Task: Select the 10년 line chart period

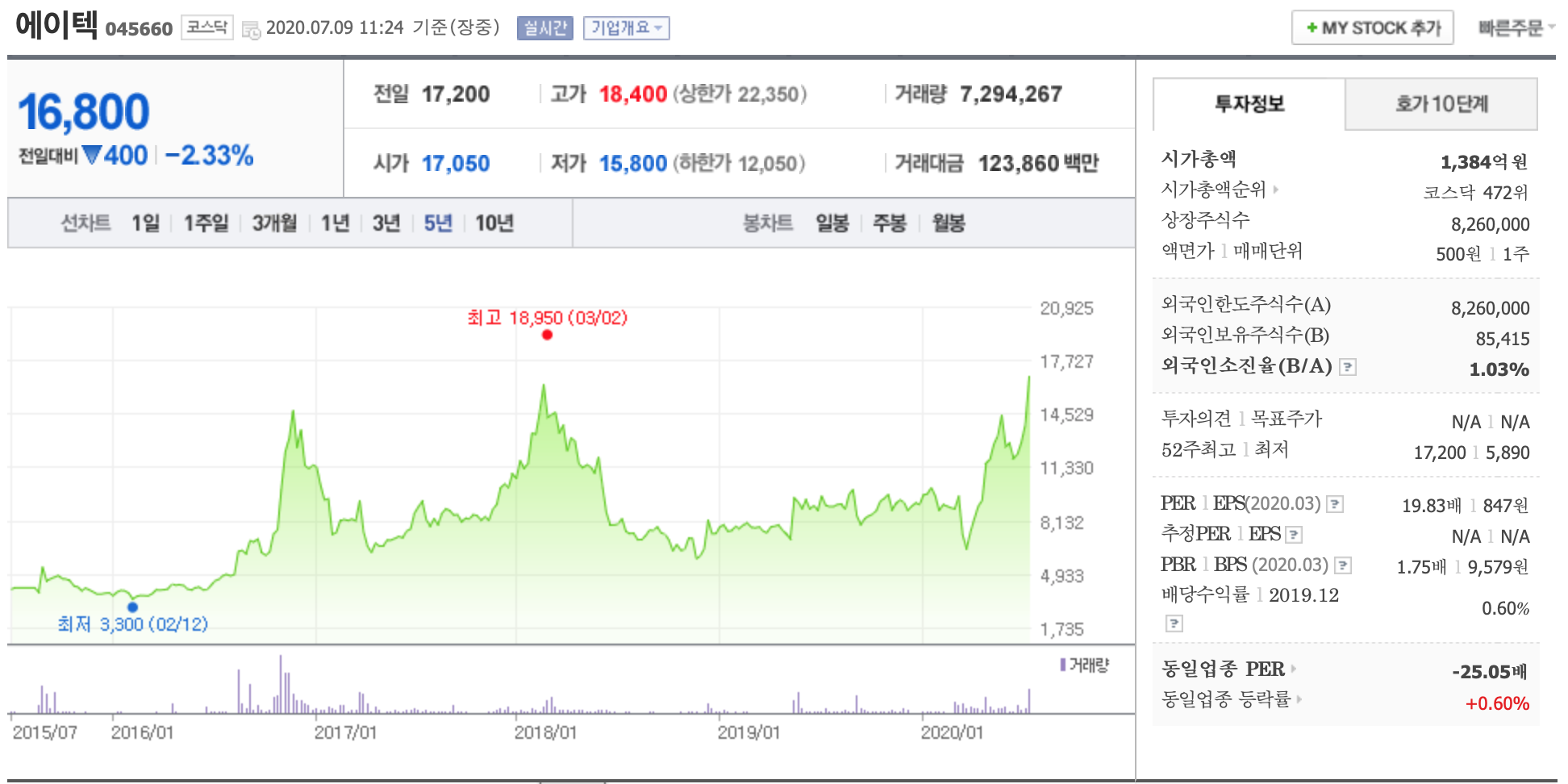Action: (x=494, y=223)
